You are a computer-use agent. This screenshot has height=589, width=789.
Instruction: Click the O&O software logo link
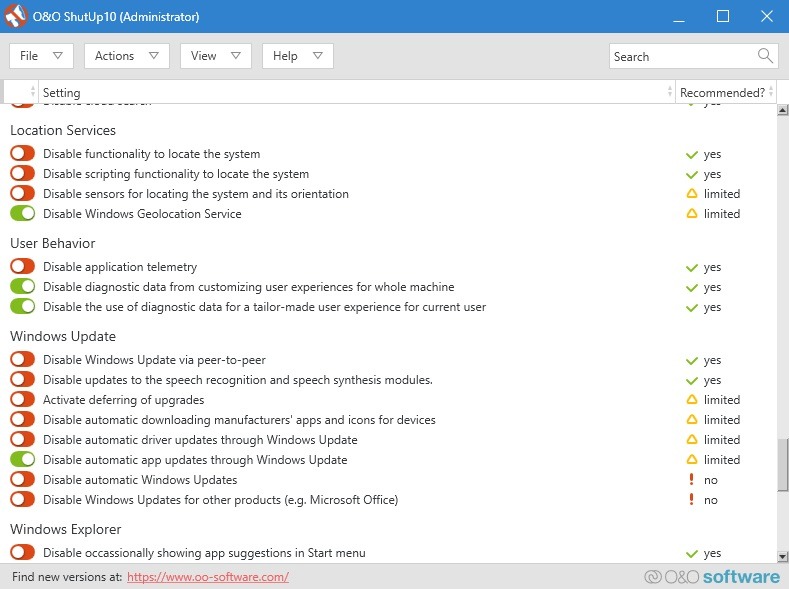712,577
